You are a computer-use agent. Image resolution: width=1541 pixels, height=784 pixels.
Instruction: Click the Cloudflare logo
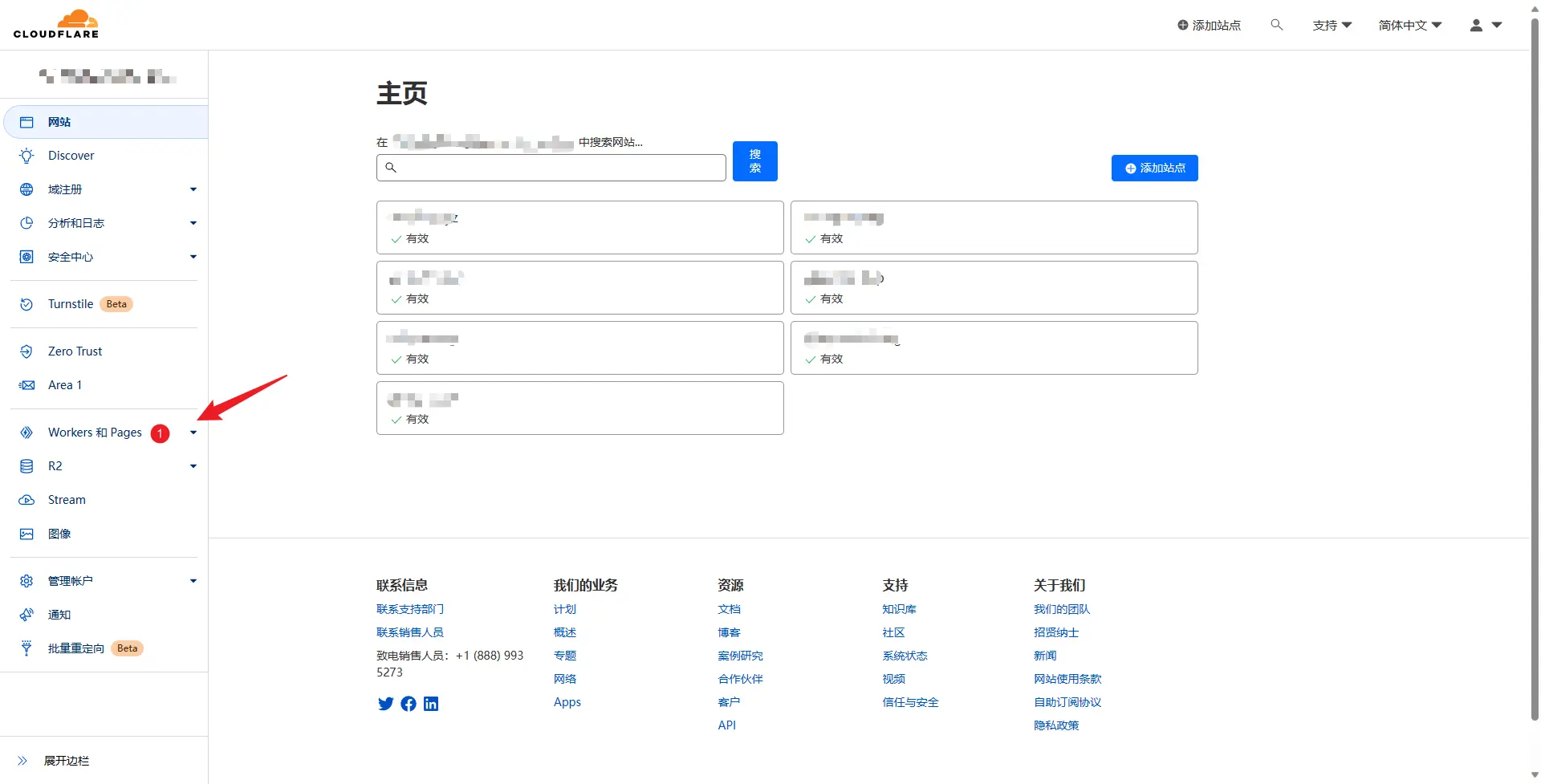56,24
